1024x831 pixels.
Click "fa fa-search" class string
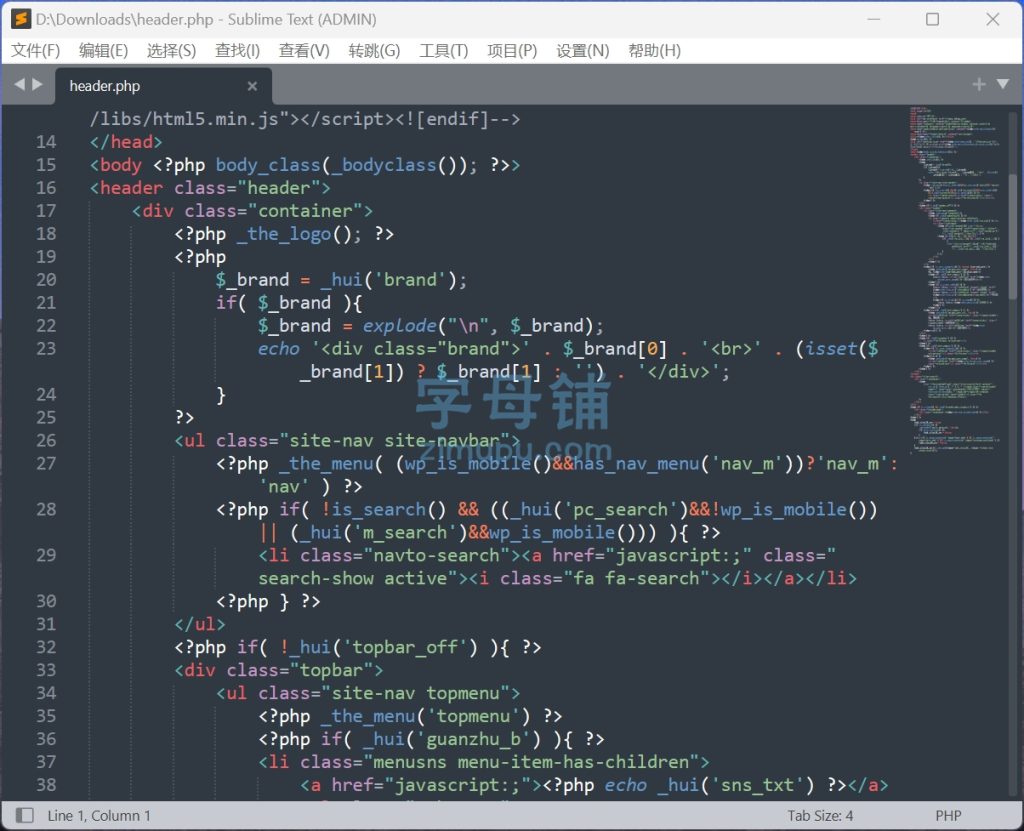click(x=637, y=578)
